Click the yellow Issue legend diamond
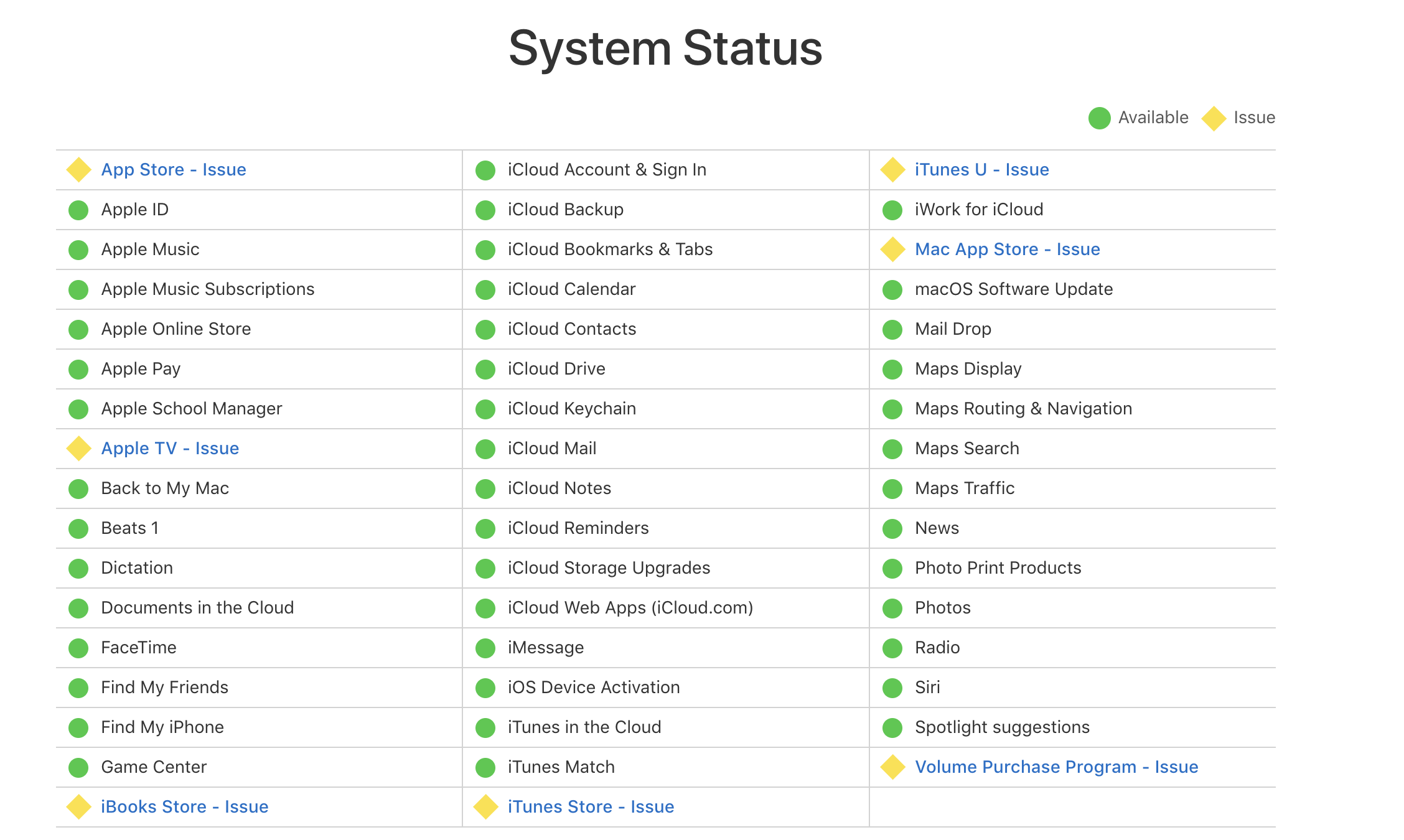 point(1214,118)
